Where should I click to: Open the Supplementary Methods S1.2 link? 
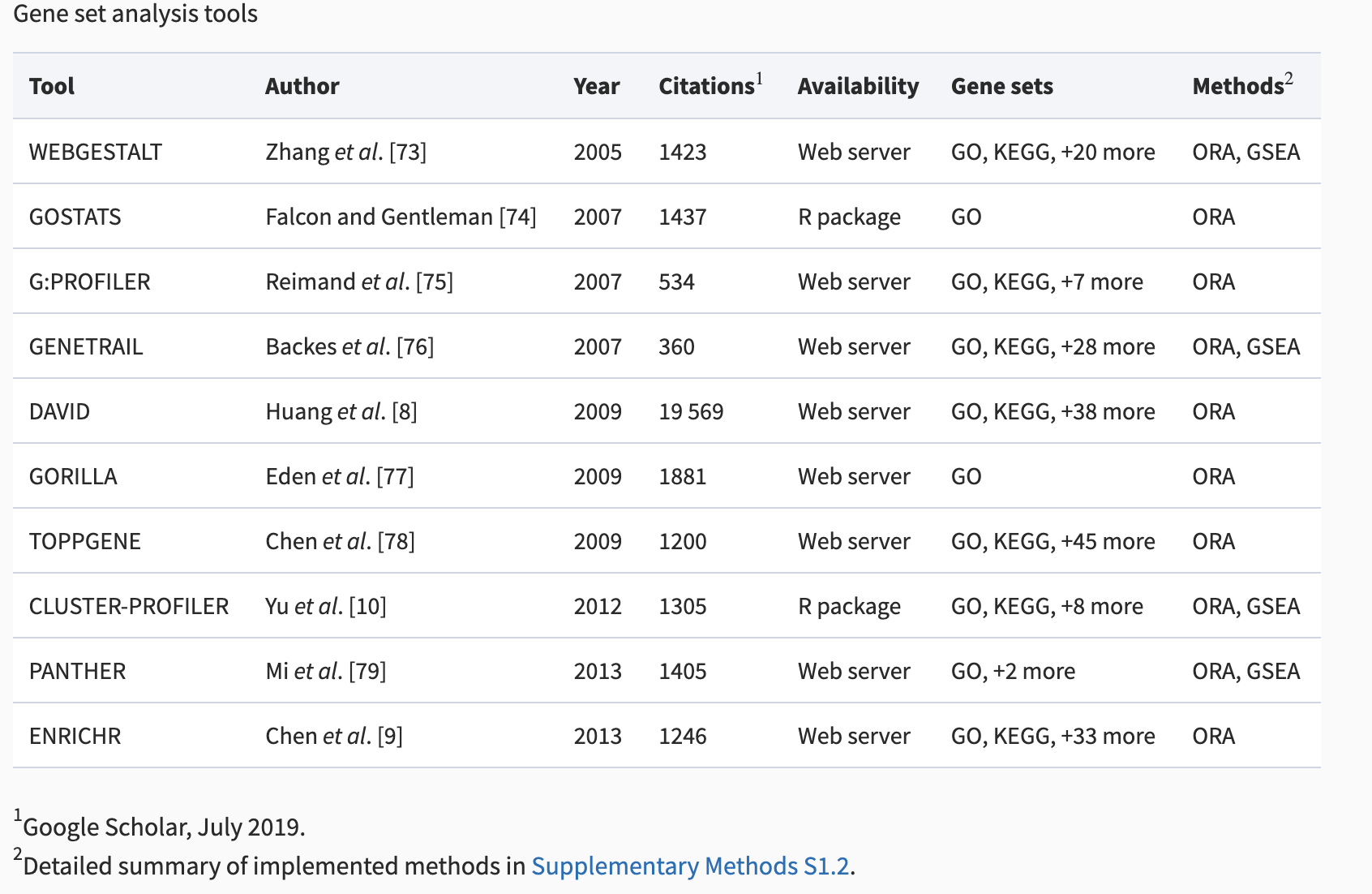point(689,866)
